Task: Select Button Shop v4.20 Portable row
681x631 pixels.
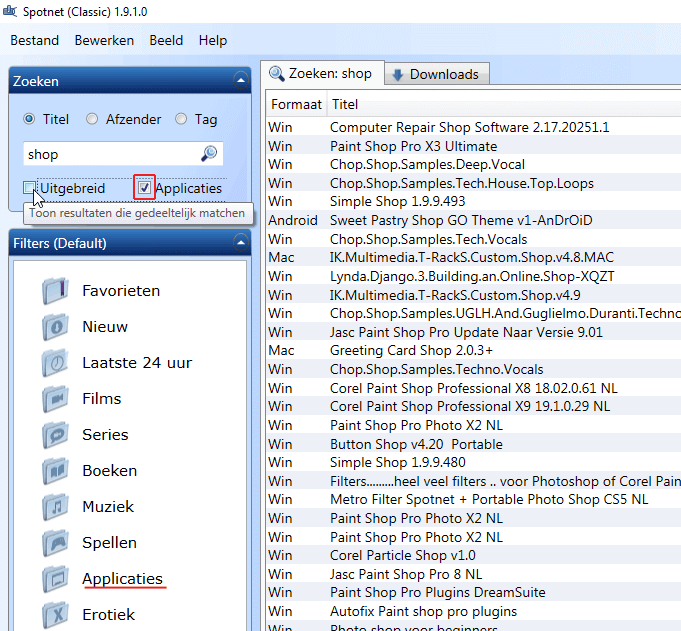Action: (x=473, y=444)
